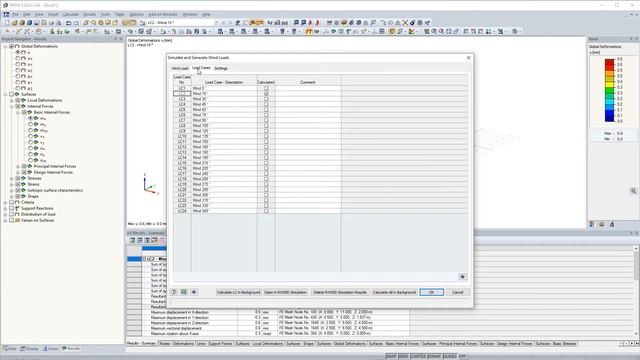Click Open in RWIND Simulation button
The image size is (640, 360).
click(285, 292)
